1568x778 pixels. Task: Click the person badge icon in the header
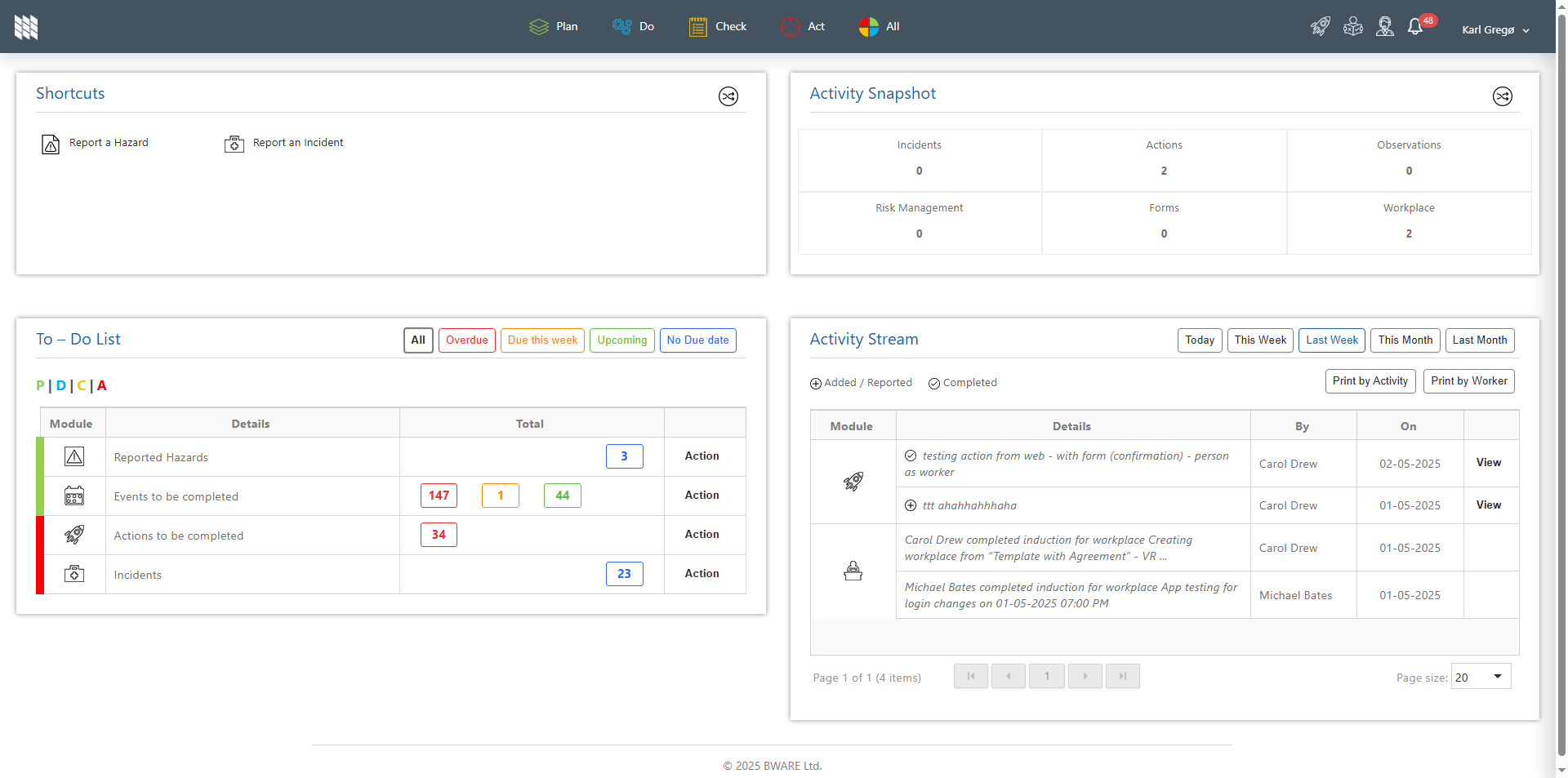[1385, 27]
